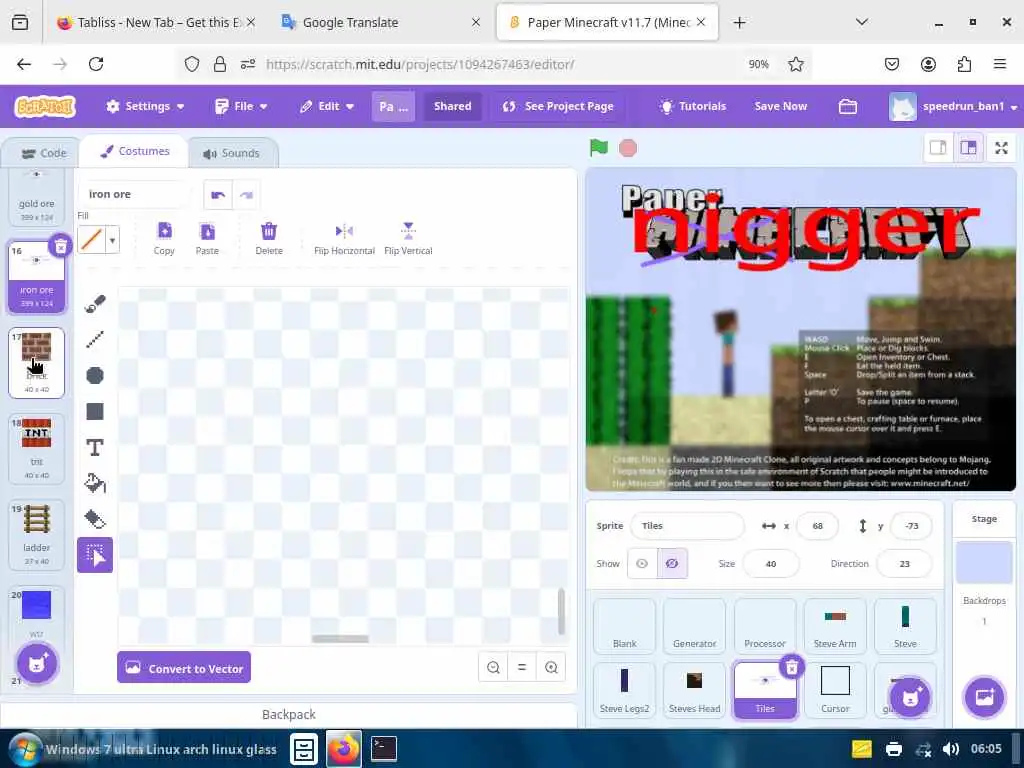The height and width of the screenshot is (768, 1024).
Task: Click Convert to Vector button
Action: (x=184, y=667)
